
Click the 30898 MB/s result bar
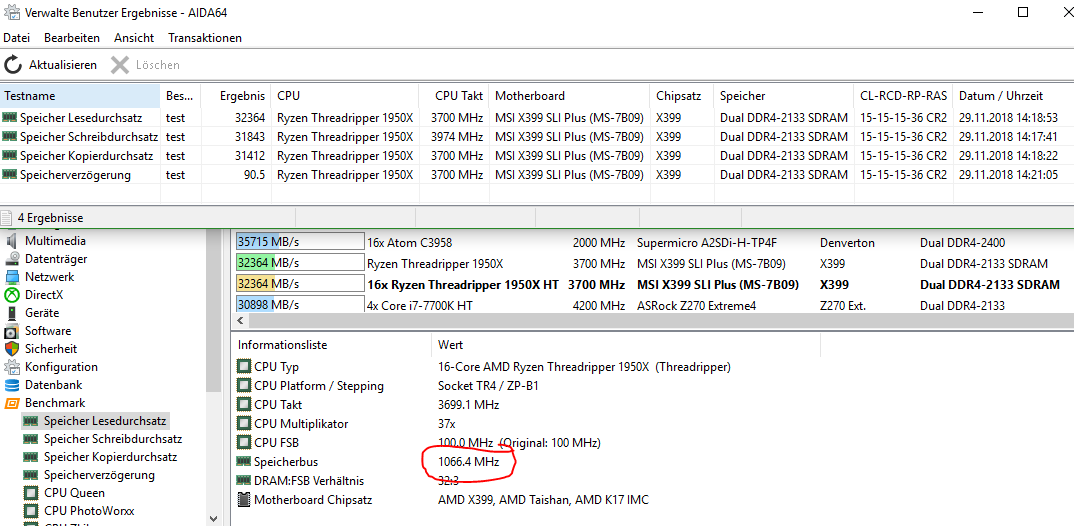tap(300, 305)
